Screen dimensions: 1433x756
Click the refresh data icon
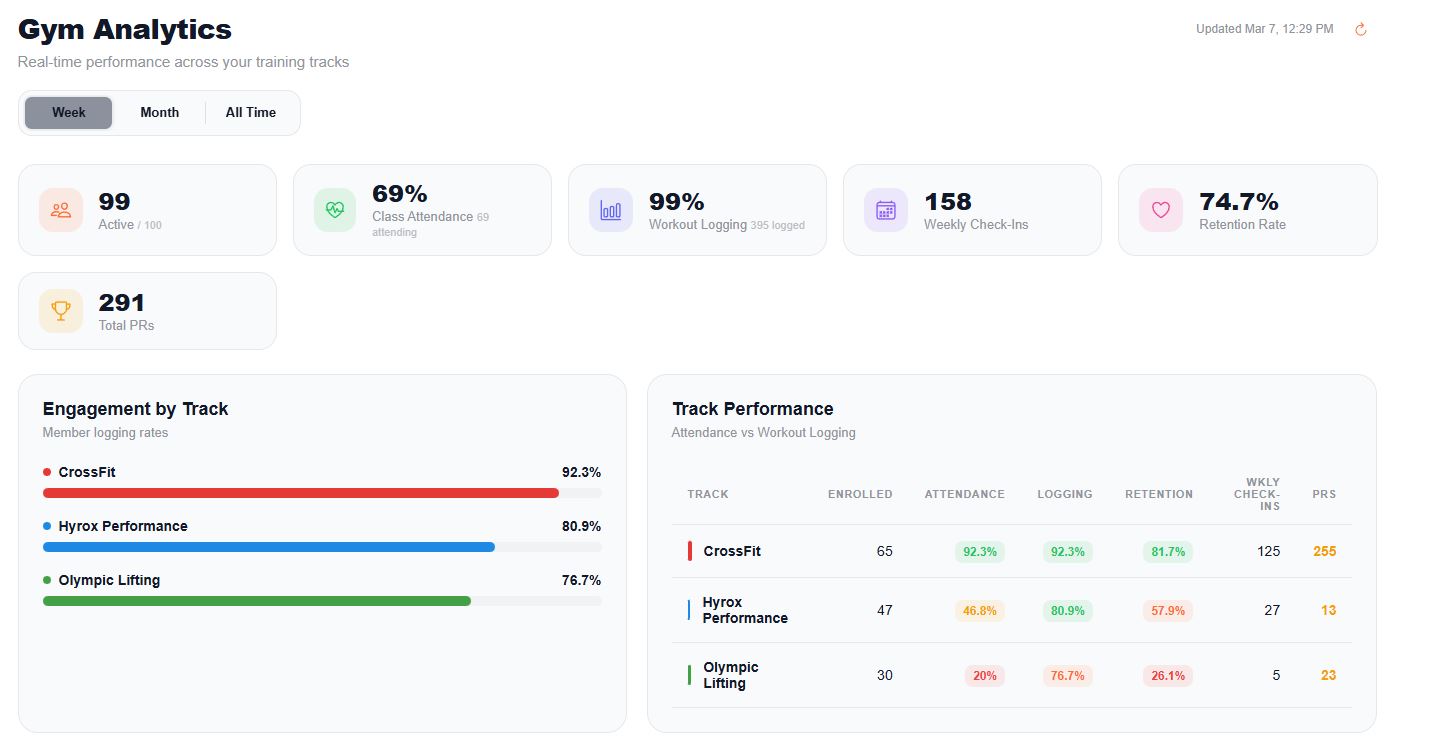tap(1360, 29)
